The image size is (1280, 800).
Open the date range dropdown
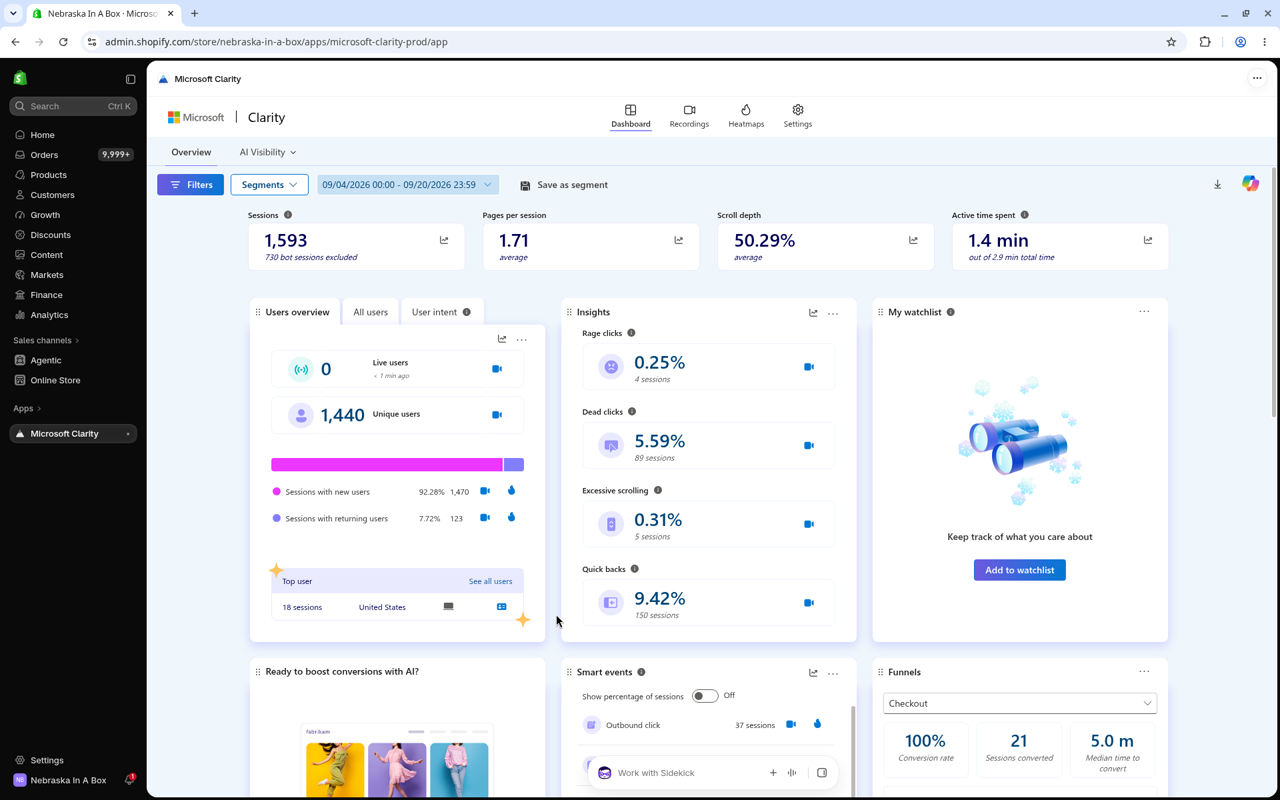pos(407,185)
